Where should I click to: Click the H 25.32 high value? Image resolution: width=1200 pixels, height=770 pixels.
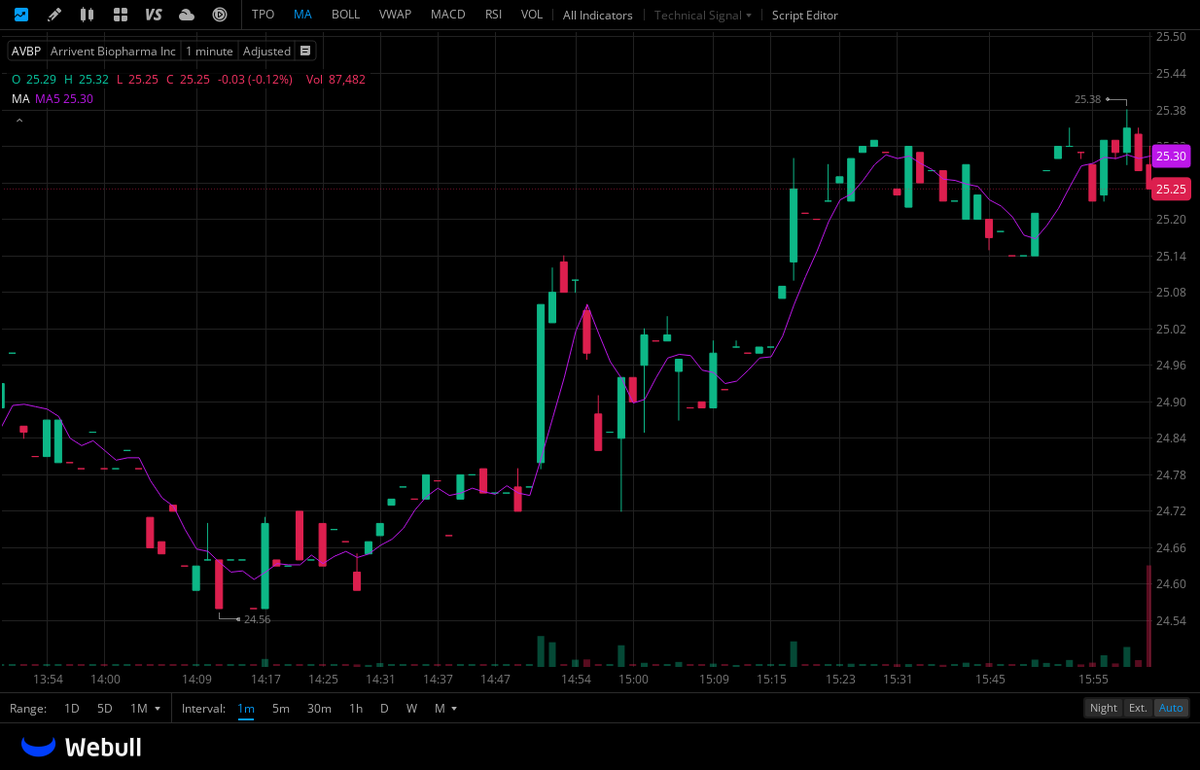click(x=86, y=78)
